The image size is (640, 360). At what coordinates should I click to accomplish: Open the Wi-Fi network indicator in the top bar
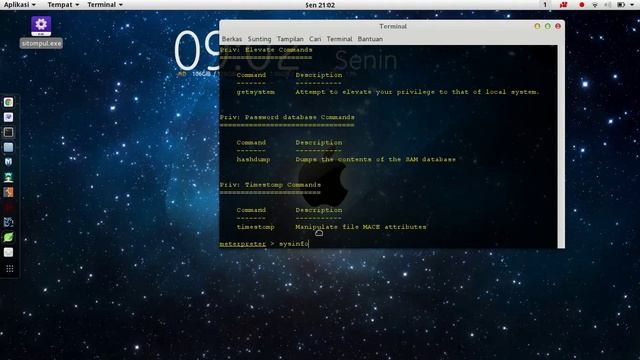[595, 5]
